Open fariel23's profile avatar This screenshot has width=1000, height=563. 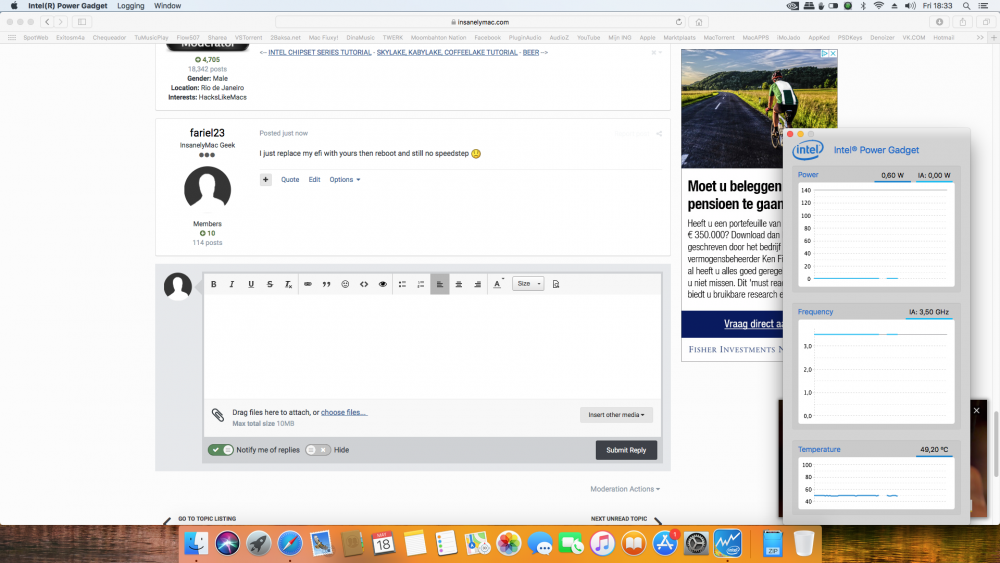click(x=207, y=189)
